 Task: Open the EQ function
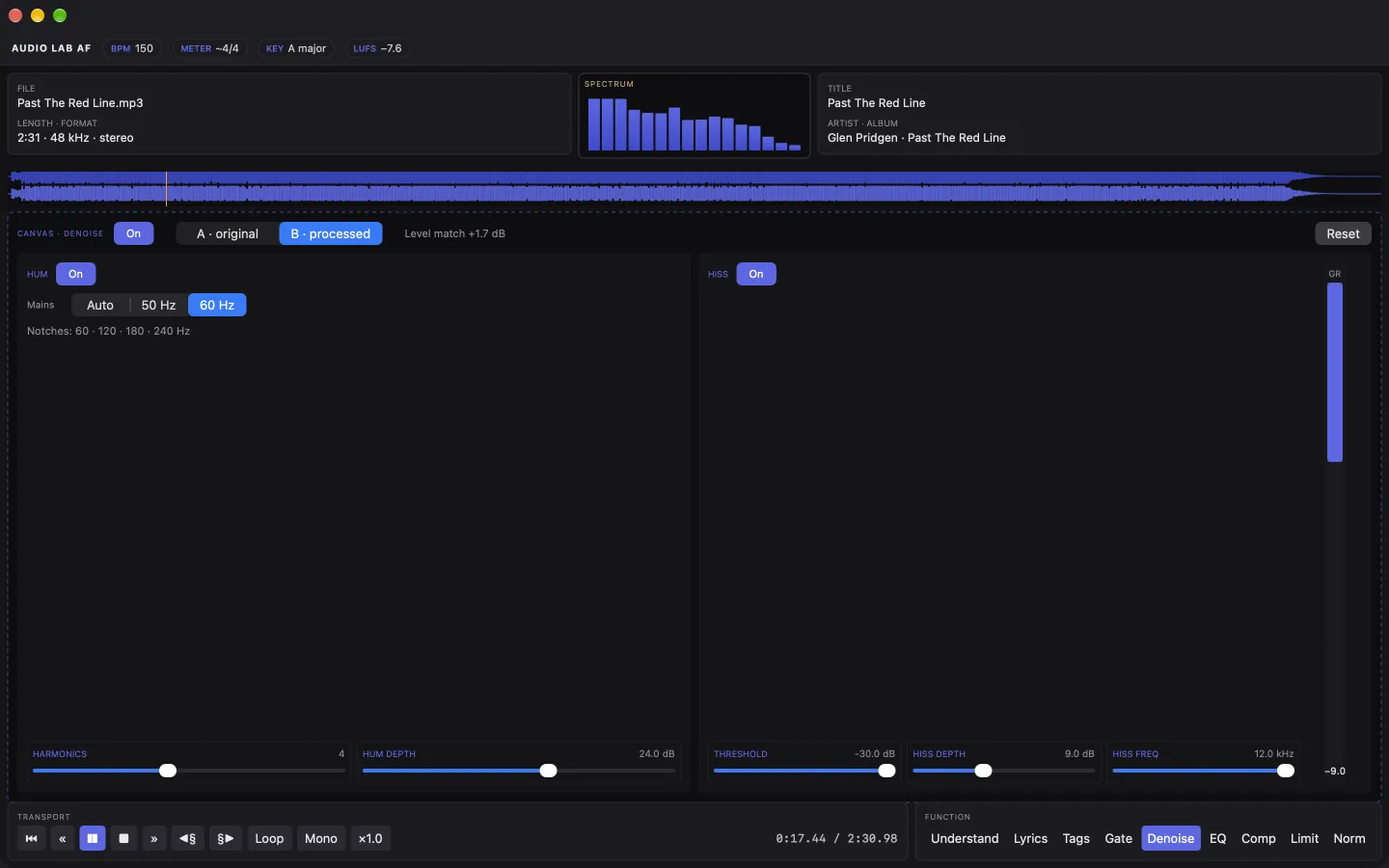pyautogui.click(x=1217, y=838)
